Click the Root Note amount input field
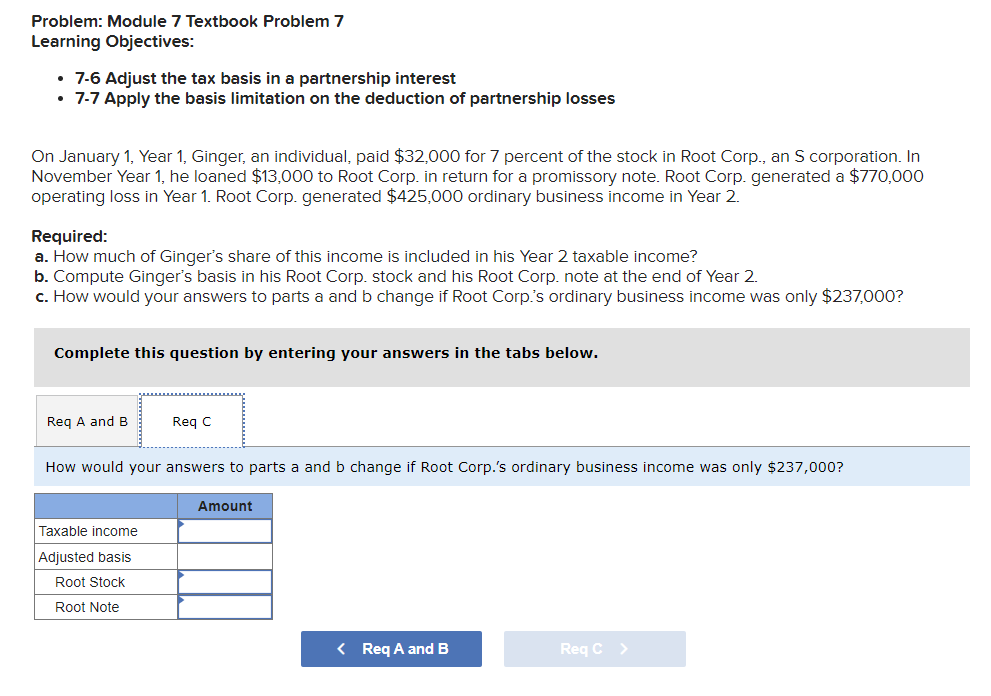This screenshot has height=696, width=991. tap(224, 606)
